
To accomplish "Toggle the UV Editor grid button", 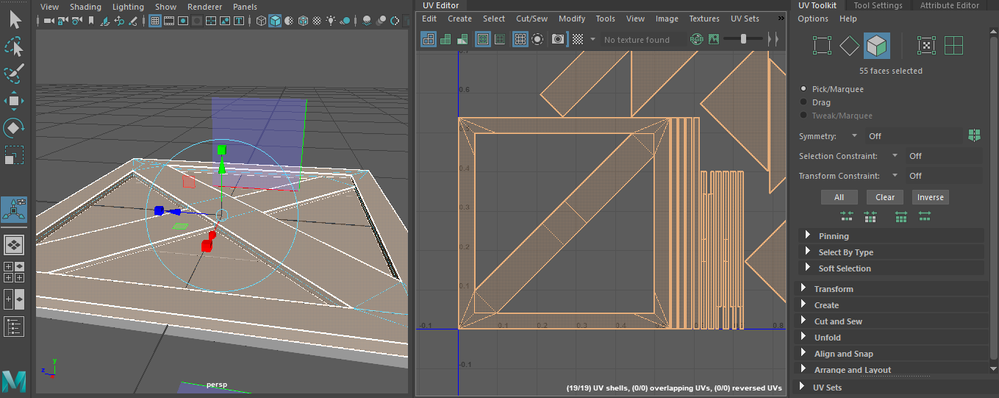I will click(521, 39).
